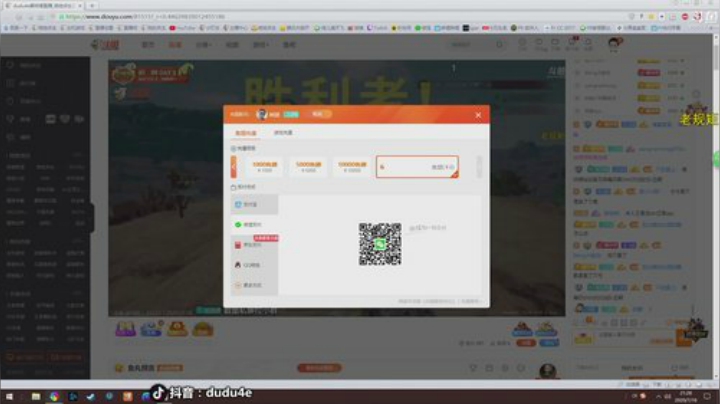Open the Windows Start menu
This screenshot has height=404, width=720.
[9, 396]
